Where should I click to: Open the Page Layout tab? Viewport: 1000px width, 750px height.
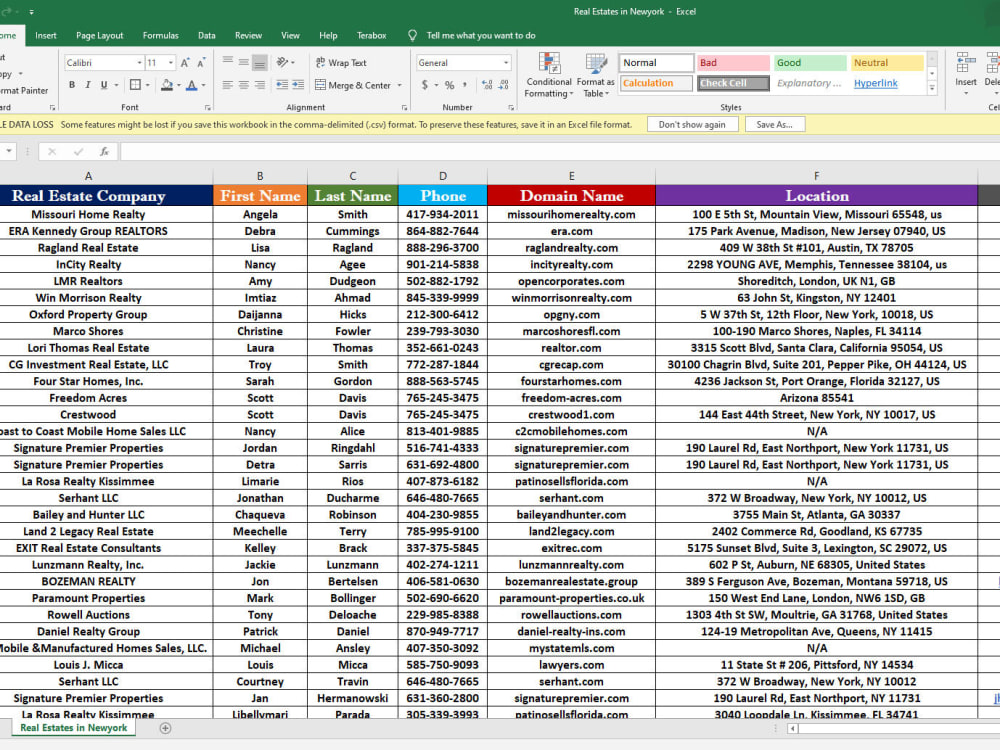pyautogui.click(x=99, y=36)
